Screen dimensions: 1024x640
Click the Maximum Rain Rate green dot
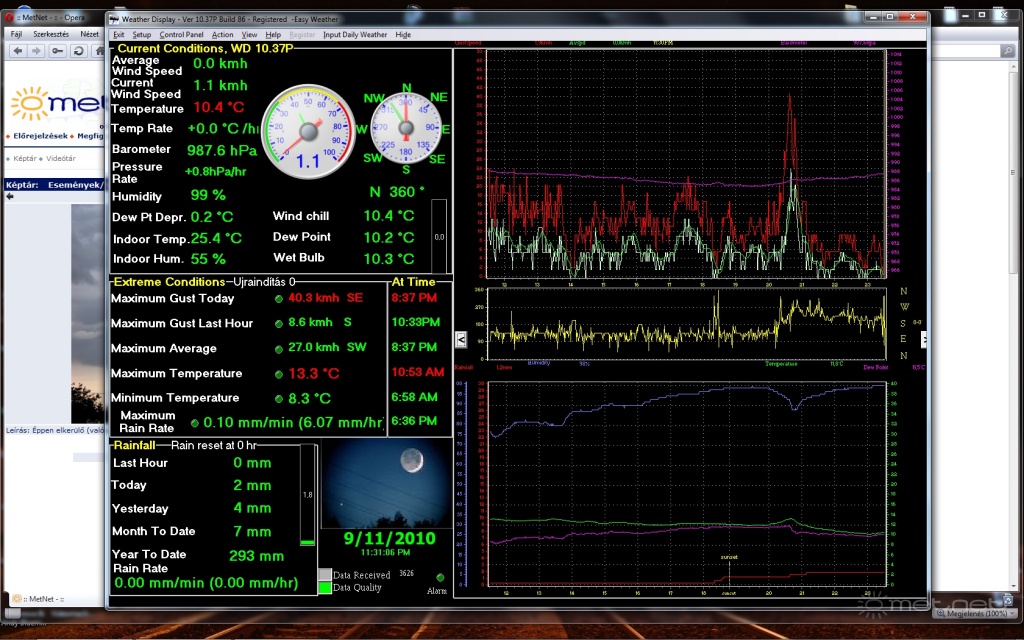point(195,423)
